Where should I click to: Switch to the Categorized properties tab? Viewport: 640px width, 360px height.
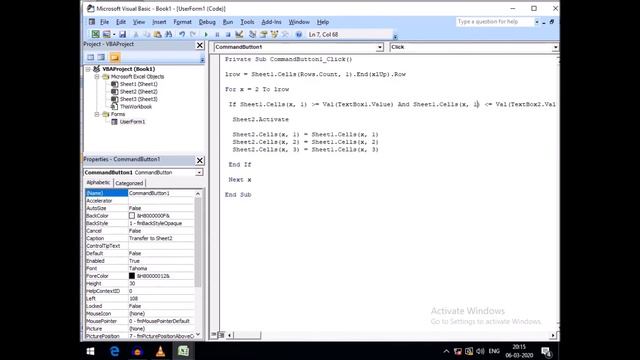(x=129, y=183)
